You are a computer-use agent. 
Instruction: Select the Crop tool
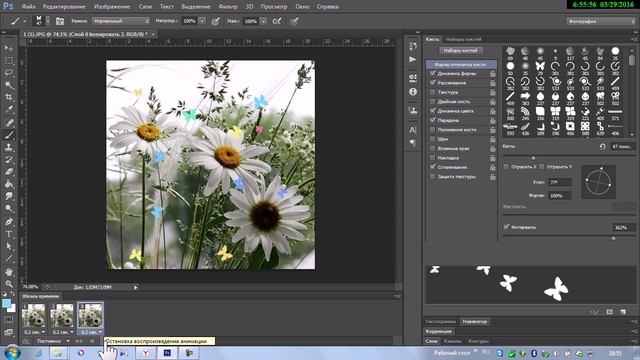(9, 98)
